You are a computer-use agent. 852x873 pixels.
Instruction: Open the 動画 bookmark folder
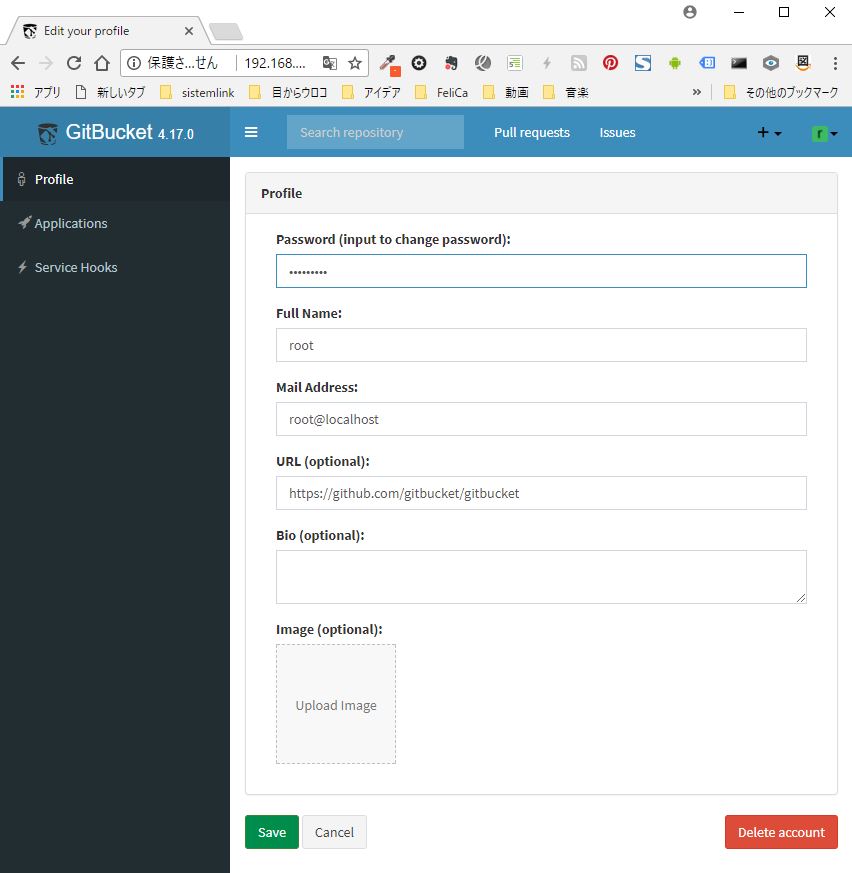pos(506,92)
